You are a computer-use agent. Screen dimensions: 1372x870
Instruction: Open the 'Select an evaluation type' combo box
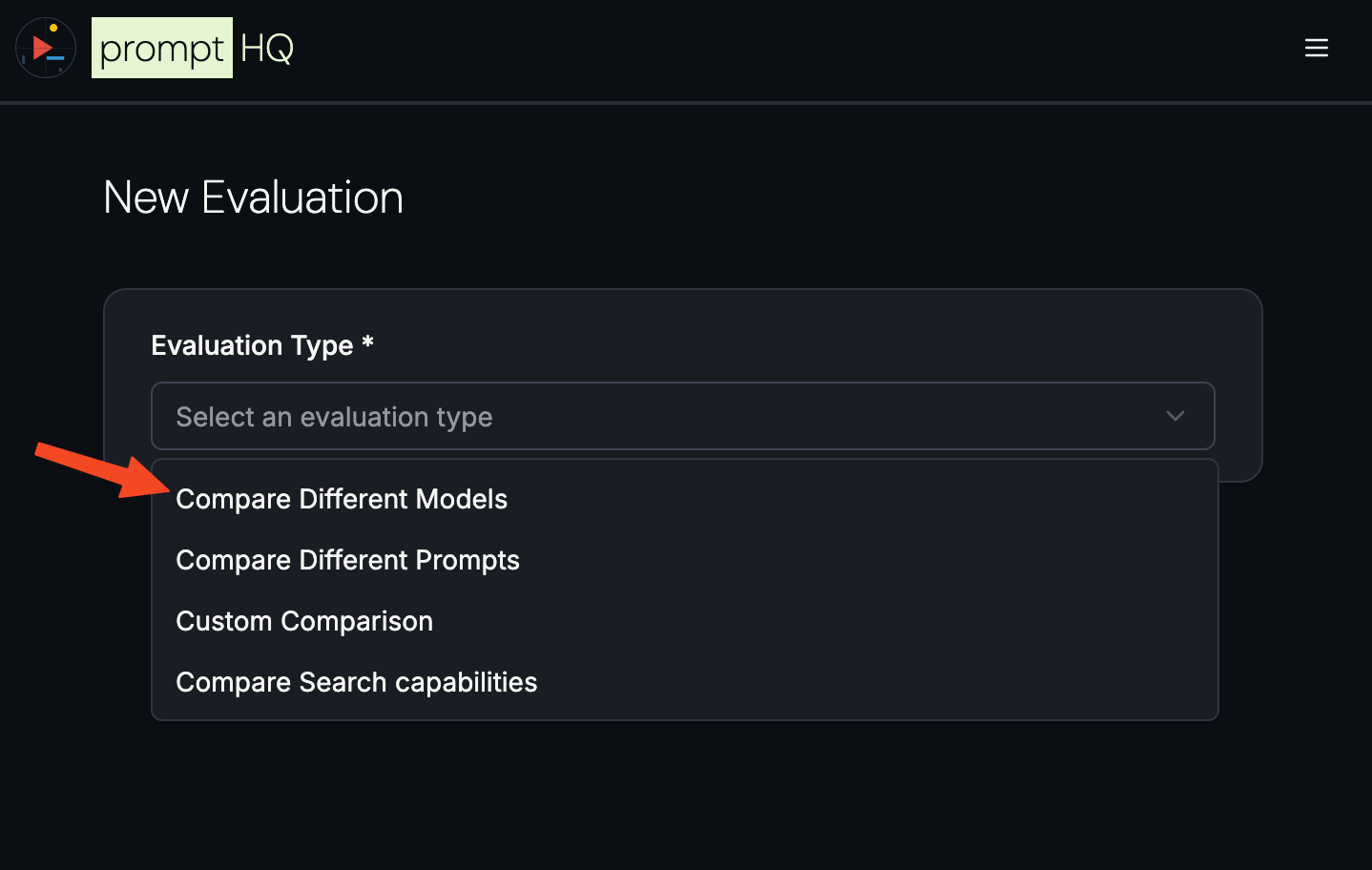click(x=682, y=416)
